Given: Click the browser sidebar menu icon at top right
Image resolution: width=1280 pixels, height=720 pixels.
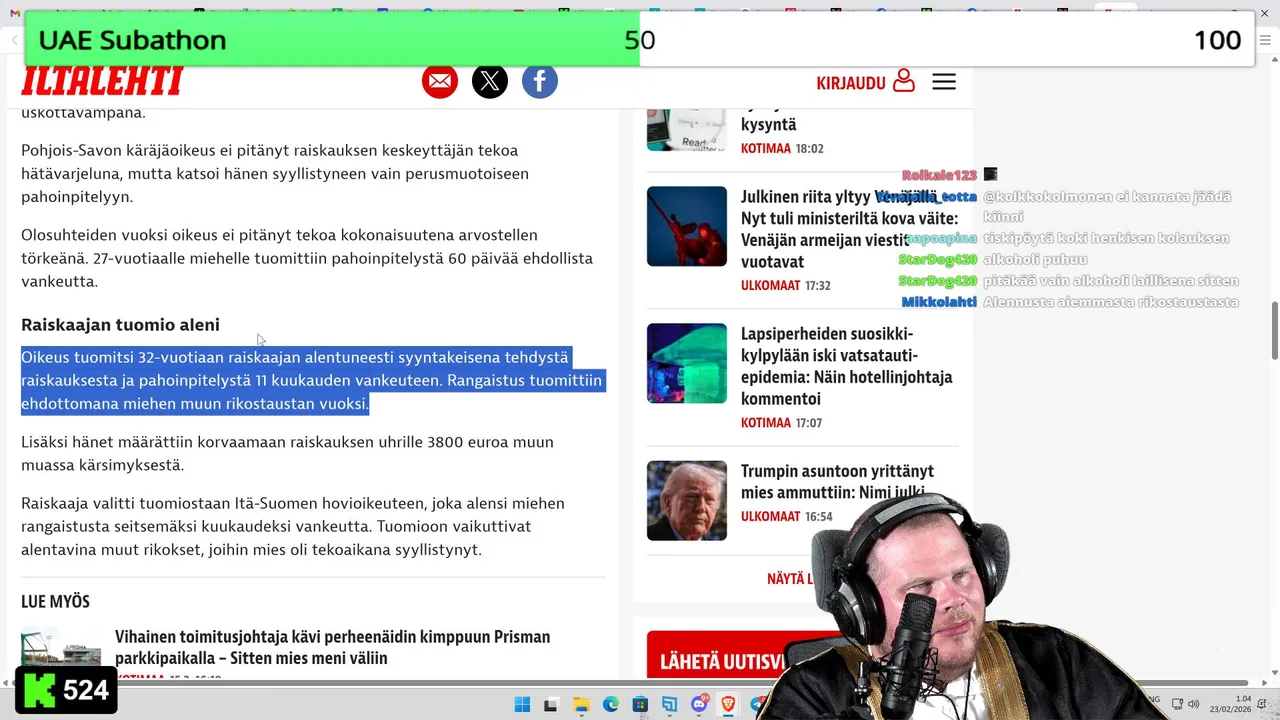Looking at the screenshot, I should point(1265,40).
